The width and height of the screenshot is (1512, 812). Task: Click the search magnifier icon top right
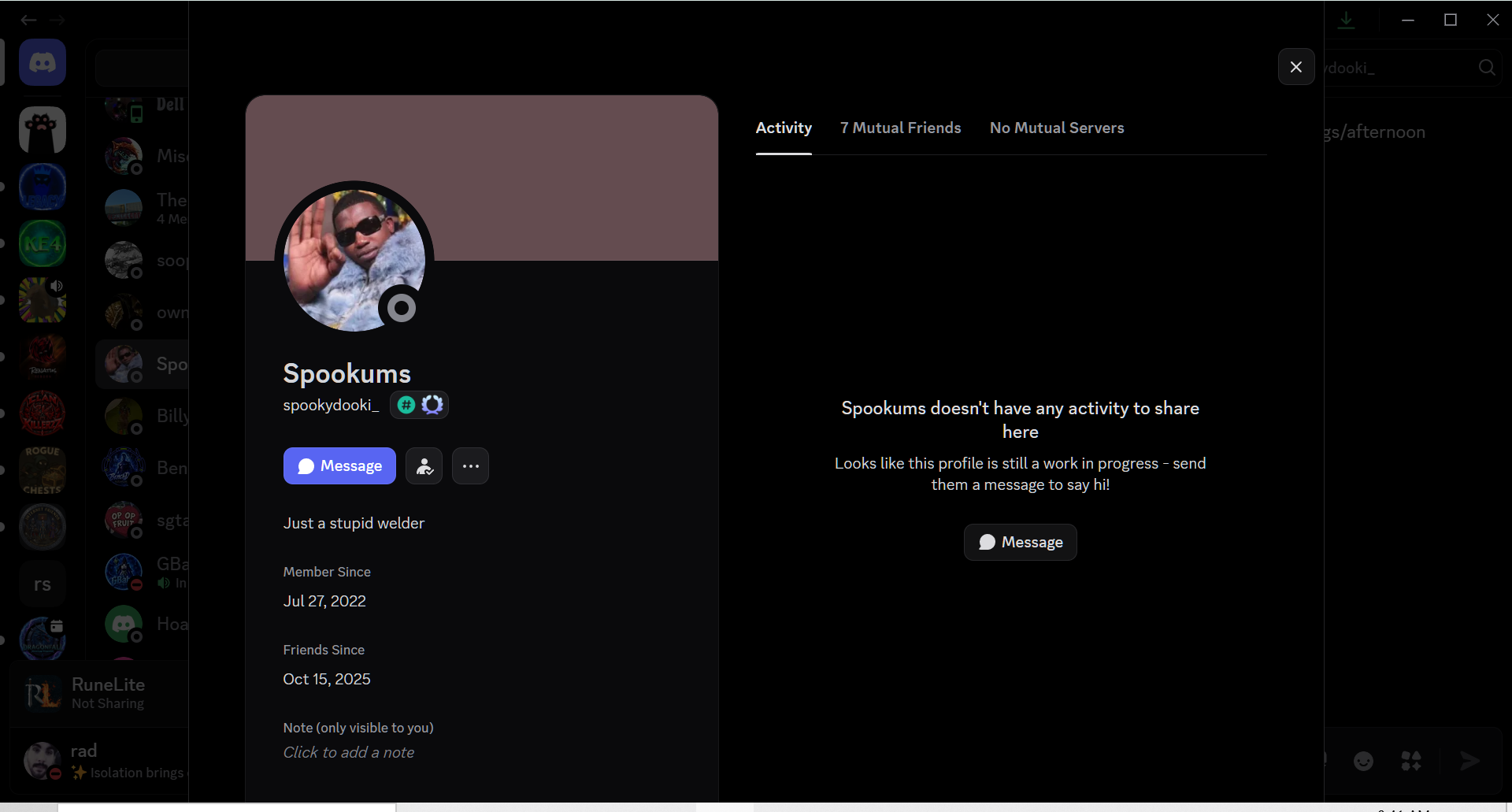coord(1487,68)
